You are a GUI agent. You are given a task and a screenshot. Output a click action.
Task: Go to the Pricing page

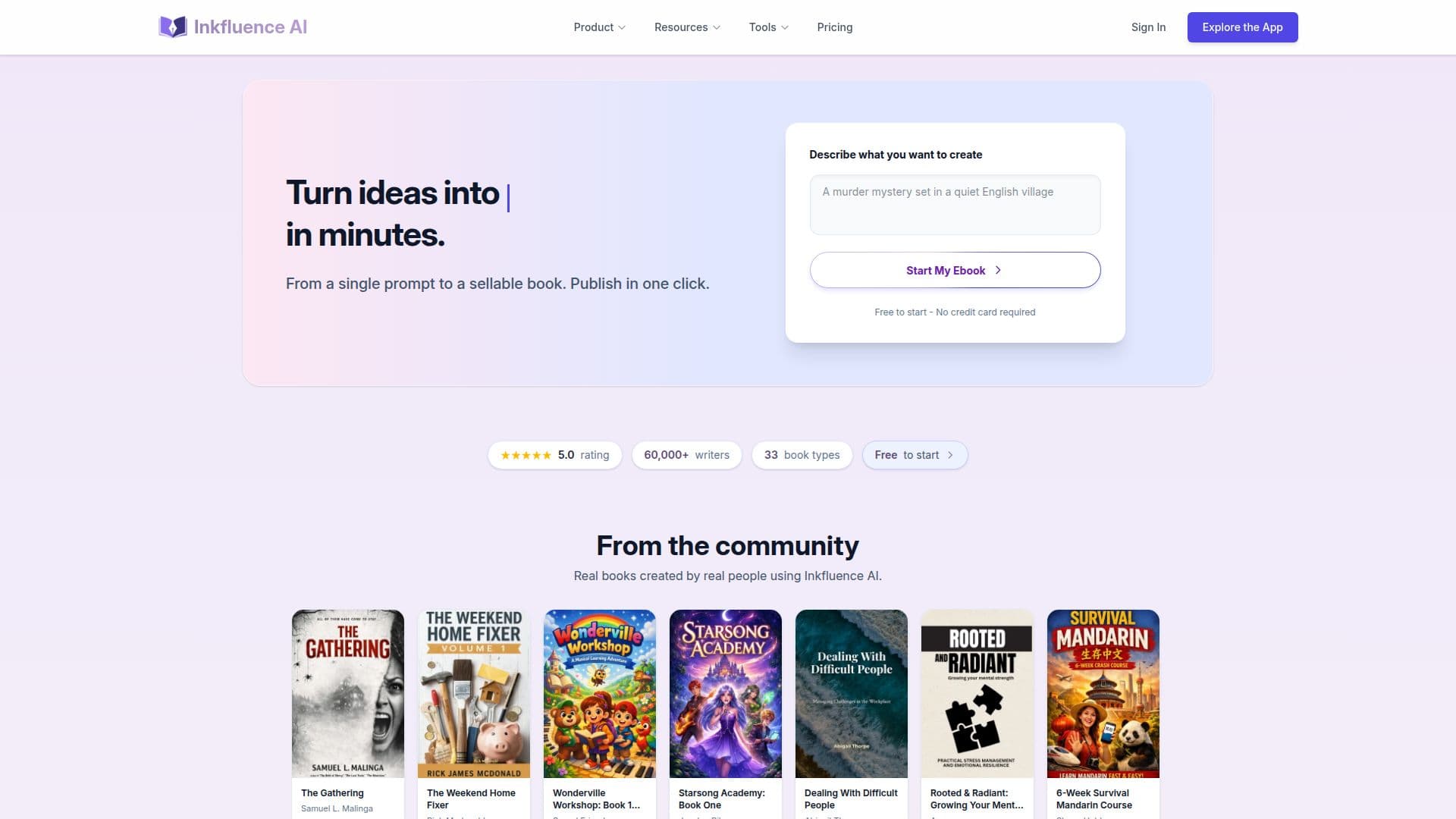[834, 27]
